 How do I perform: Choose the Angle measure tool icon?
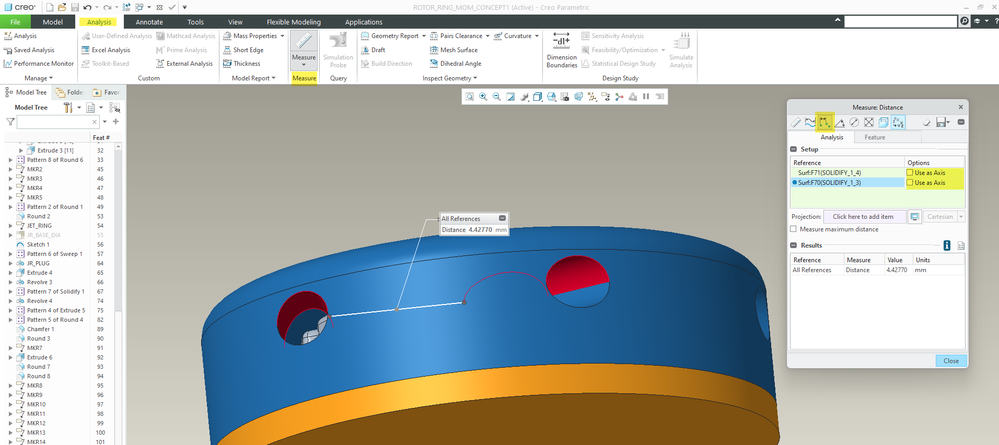(x=839, y=122)
